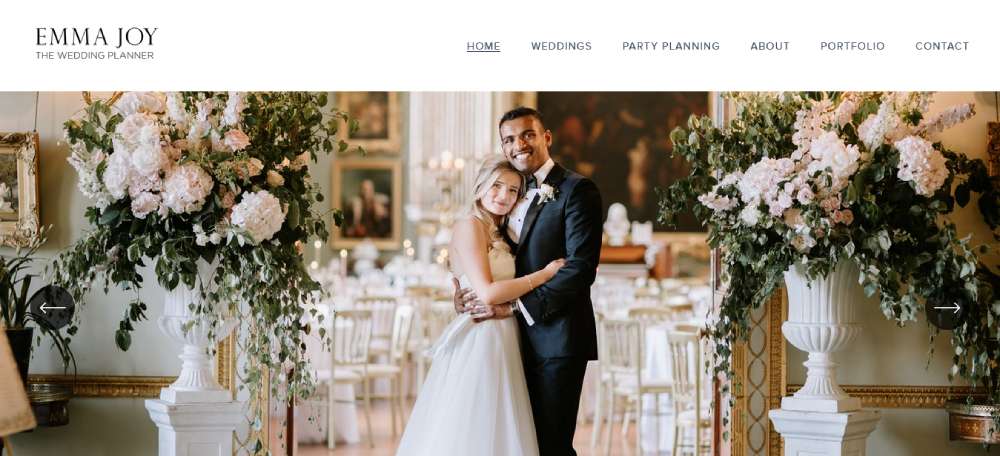The height and width of the screenshot is (456, 1000).
Task: Advance the slideshow with right arrow
Action: (947, 307)
